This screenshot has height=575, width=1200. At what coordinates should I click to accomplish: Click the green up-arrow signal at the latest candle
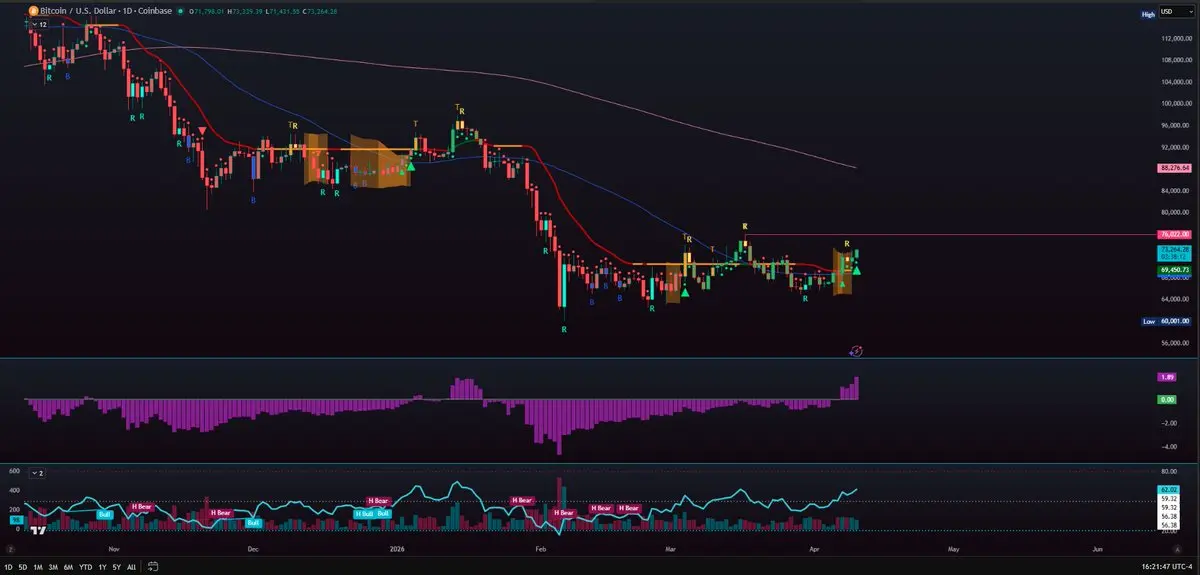[x=857, y=270]
